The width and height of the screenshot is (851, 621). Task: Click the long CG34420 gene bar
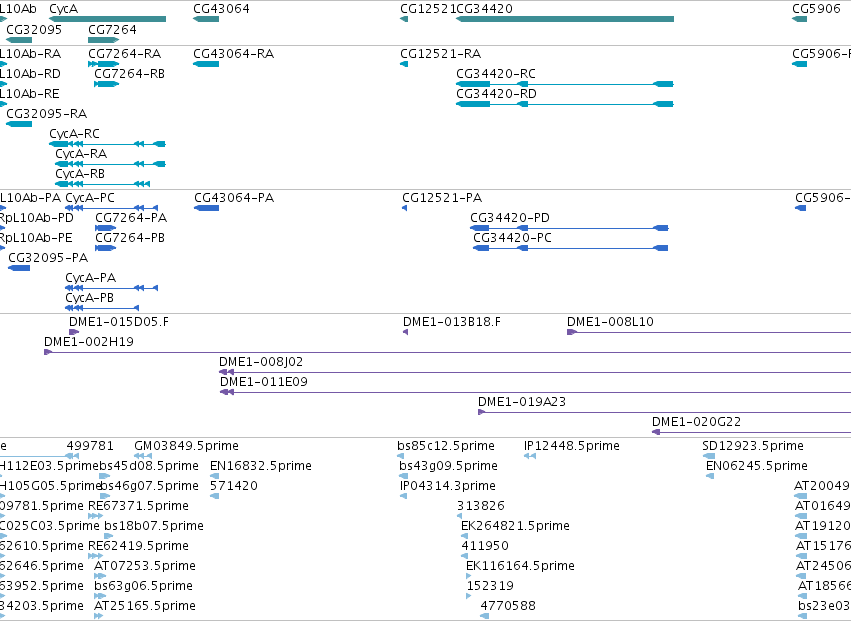tap(565, 19)
